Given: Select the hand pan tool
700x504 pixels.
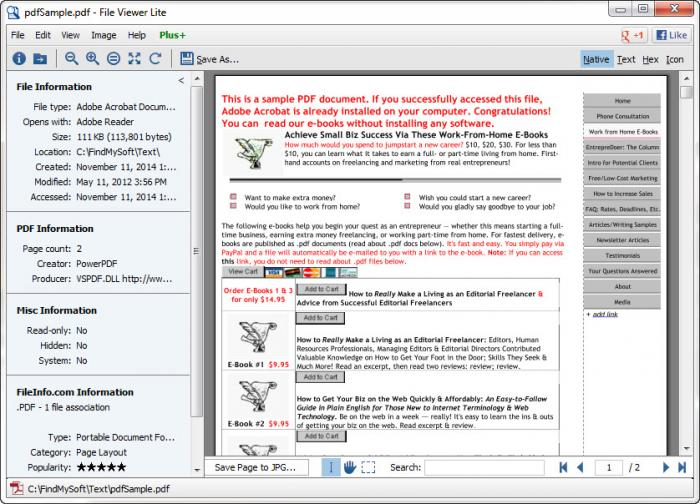Looking at the screenshot, I should click(x=350, y=467).
